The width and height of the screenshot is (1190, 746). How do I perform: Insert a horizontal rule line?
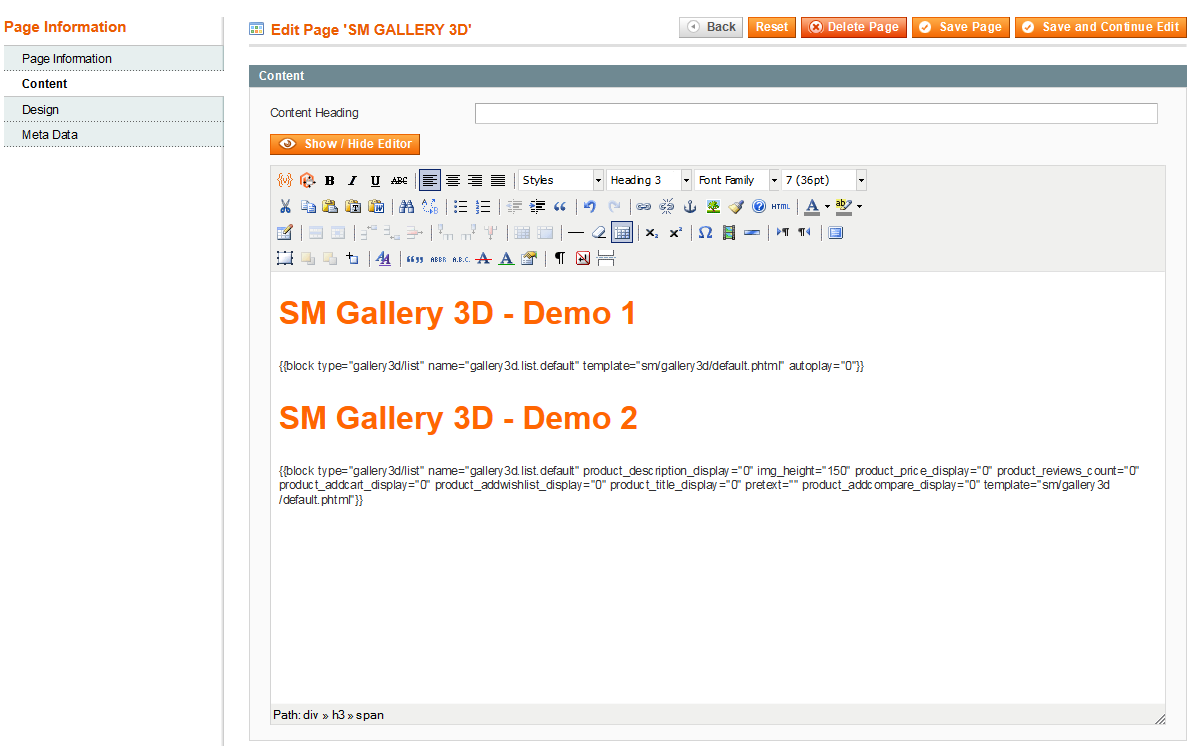point(576,233)
